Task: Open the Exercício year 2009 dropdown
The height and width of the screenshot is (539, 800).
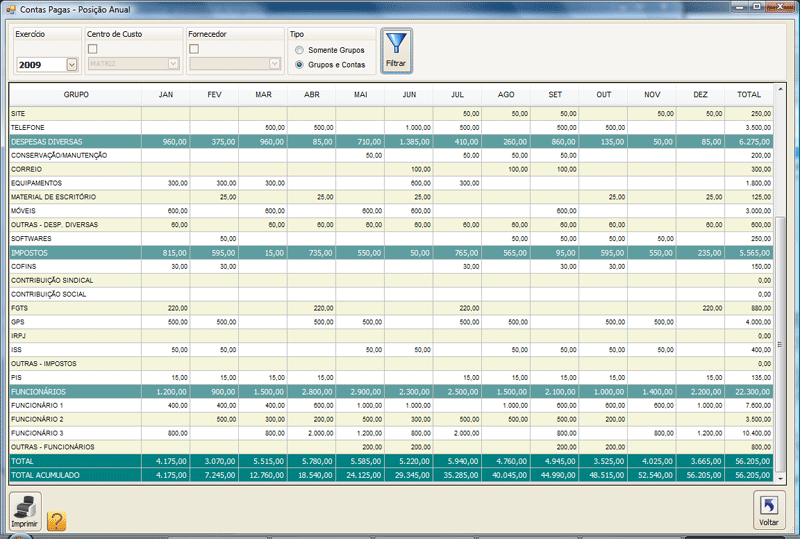Action: 72,64
